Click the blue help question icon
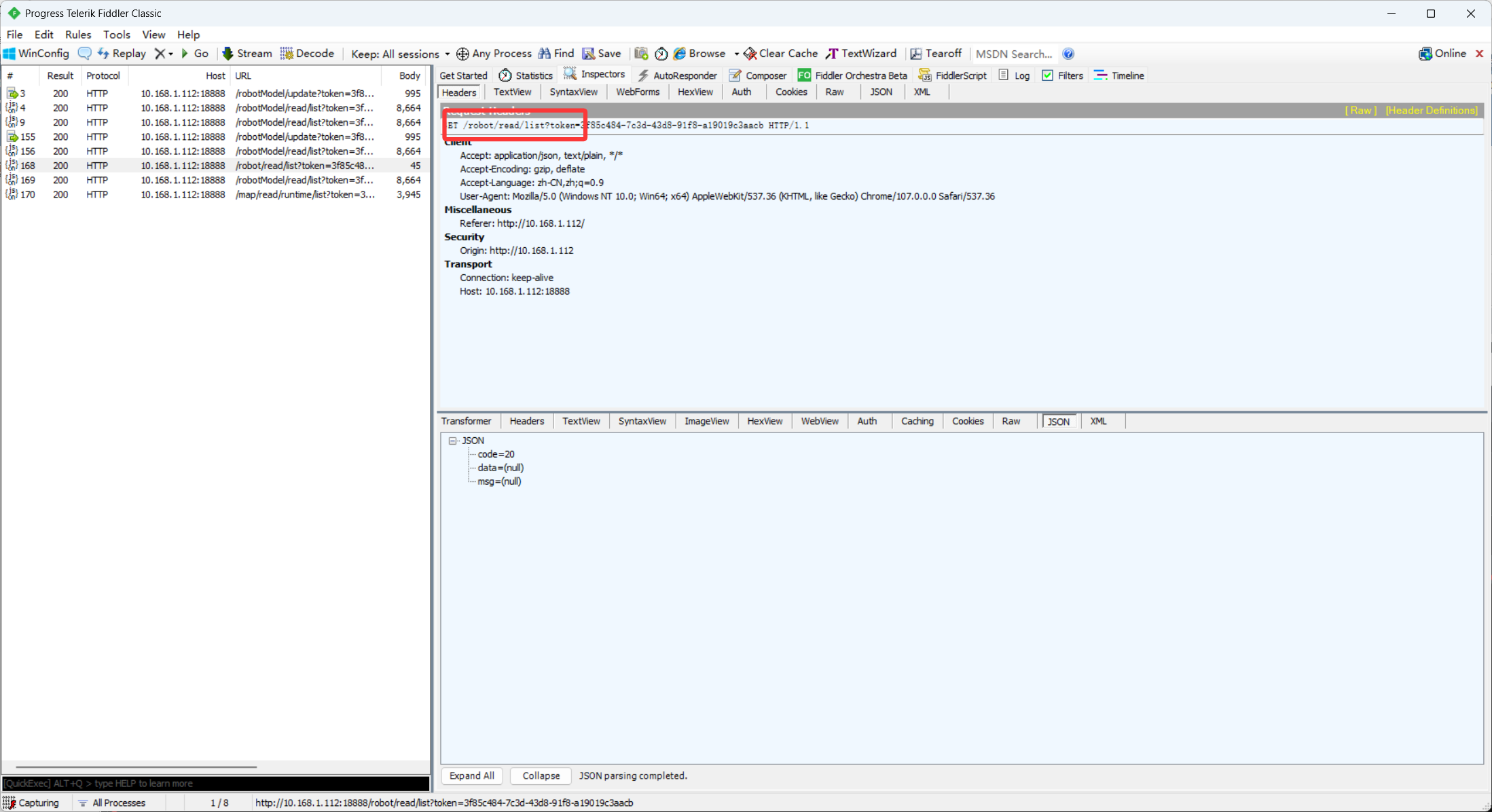The height and width of the screenshot is (812, 1492). click(x=1068, y=54)
